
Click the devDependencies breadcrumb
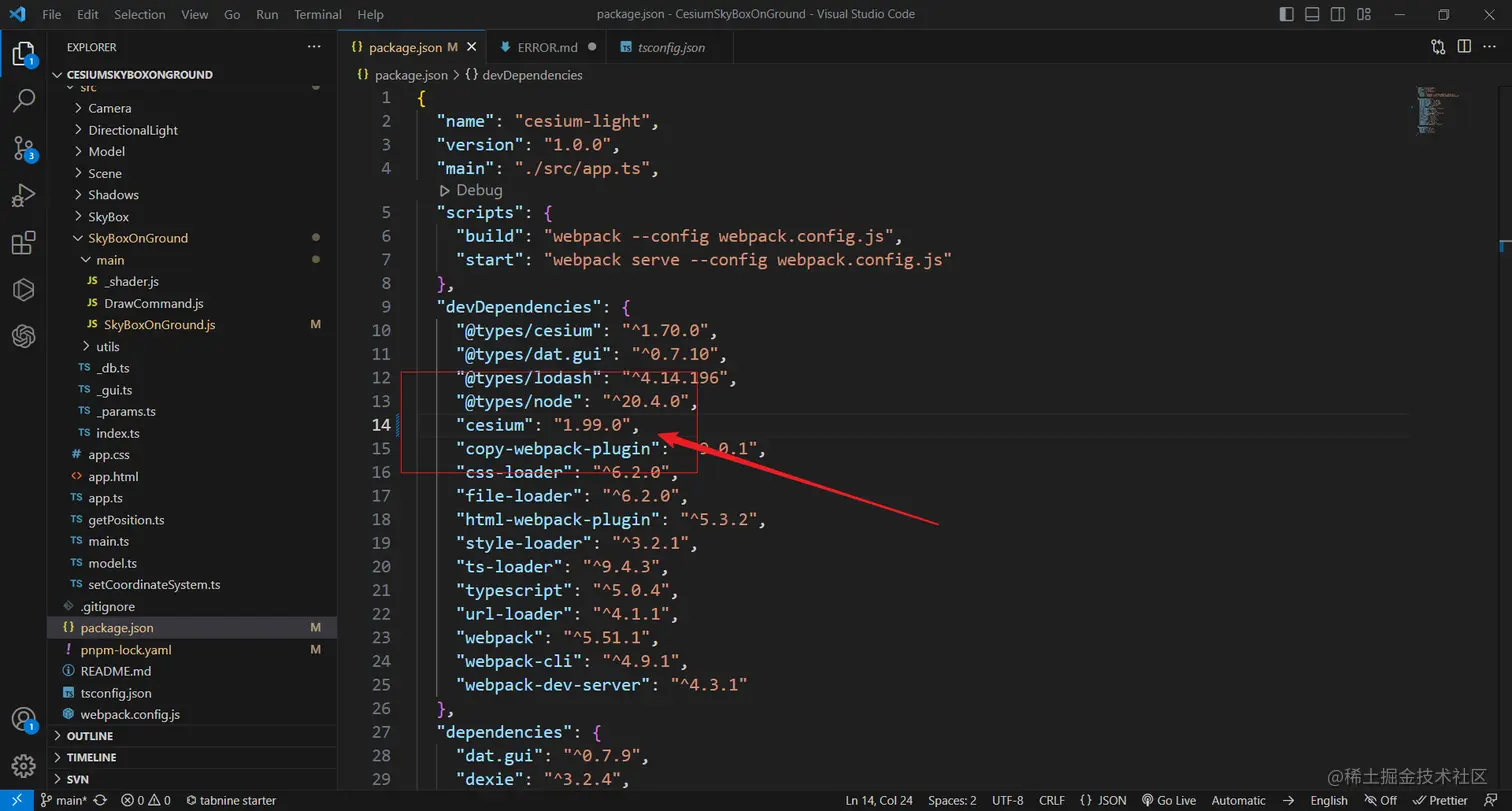[x=524, y=75]
